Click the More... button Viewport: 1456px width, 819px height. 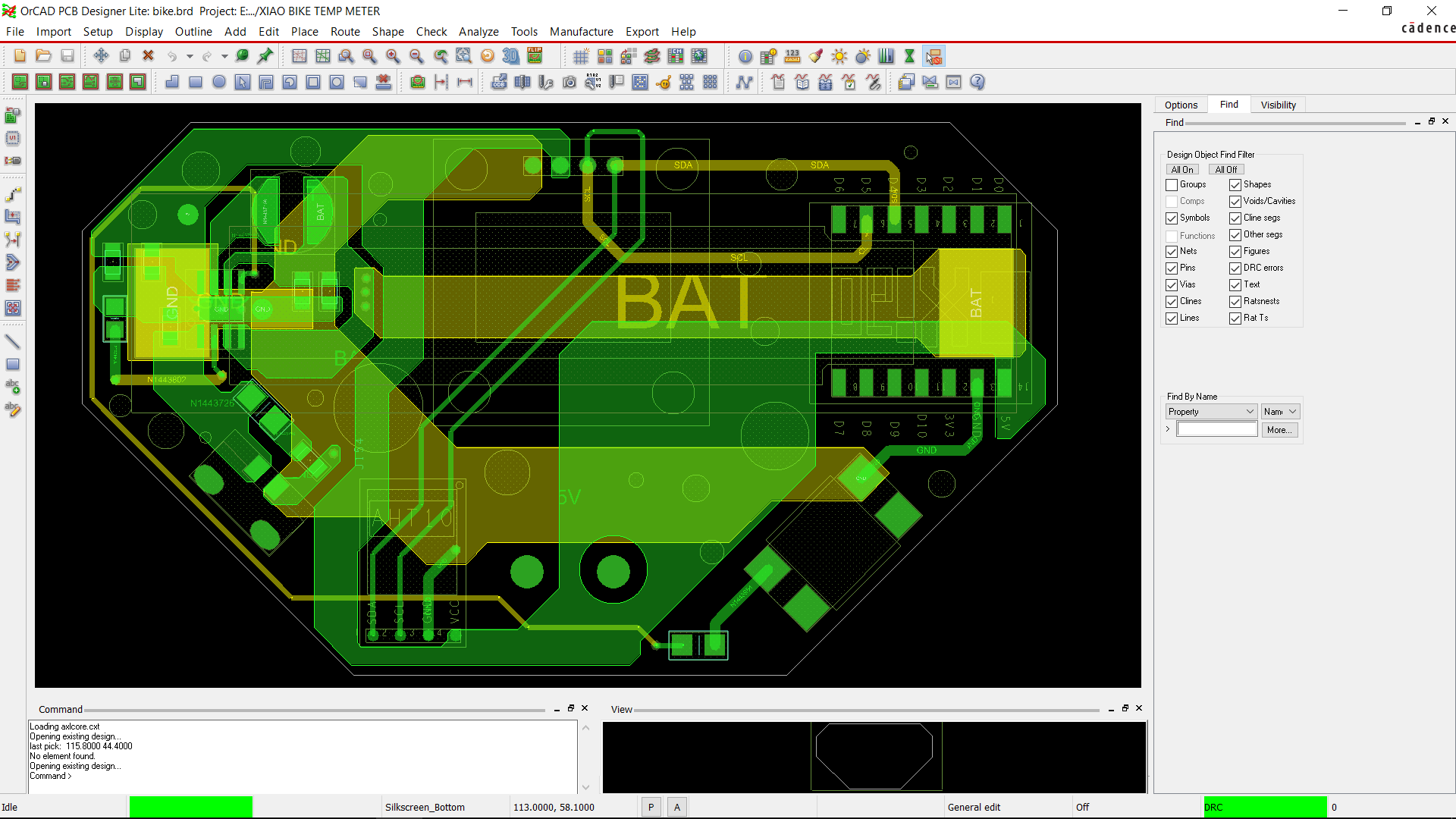1280,430
